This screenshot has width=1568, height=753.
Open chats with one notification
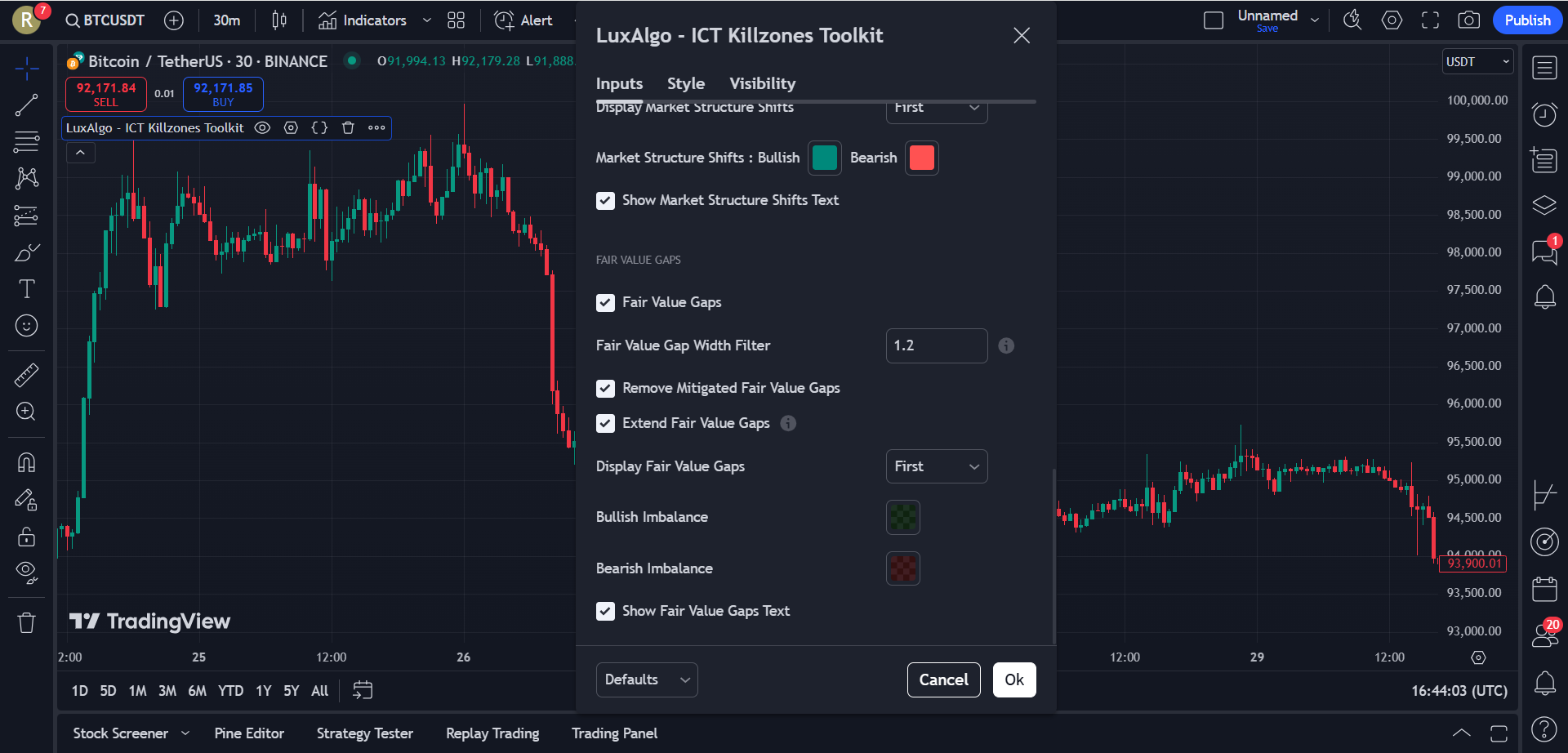pos(1544,251)
